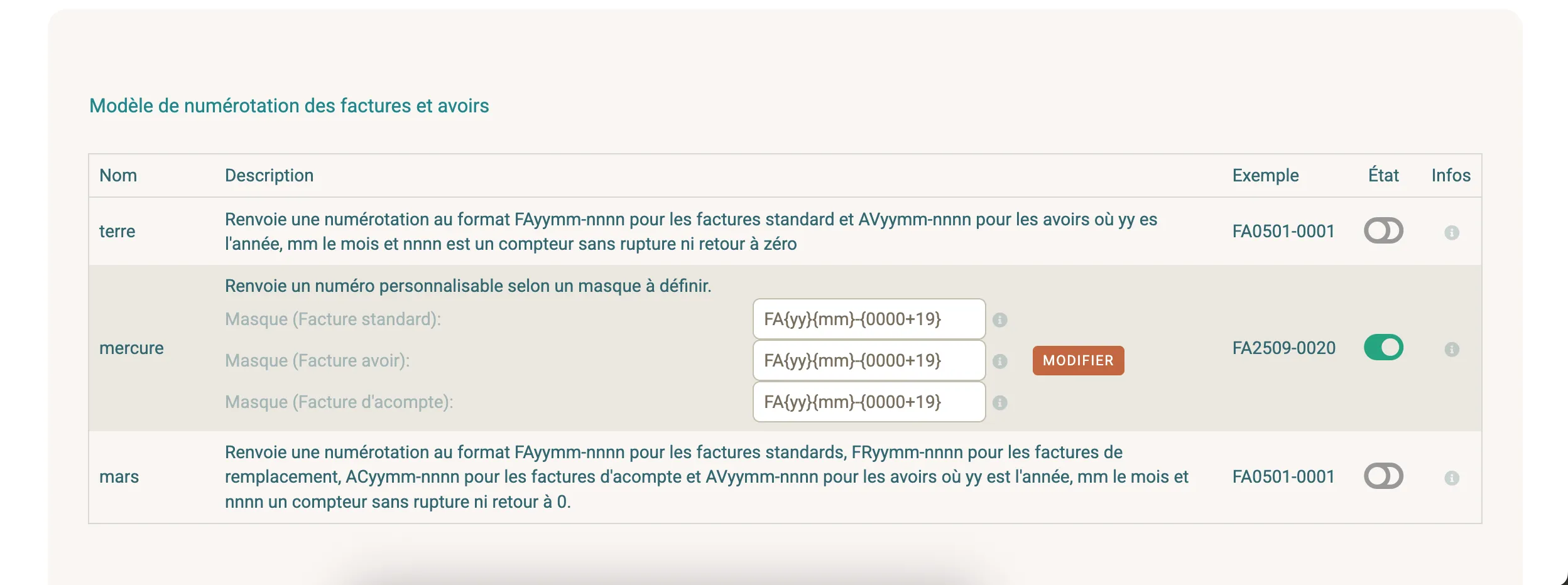Click the MODIFIER button
The height and width of the screenshot is (585, 1568).
point(1077,360)
